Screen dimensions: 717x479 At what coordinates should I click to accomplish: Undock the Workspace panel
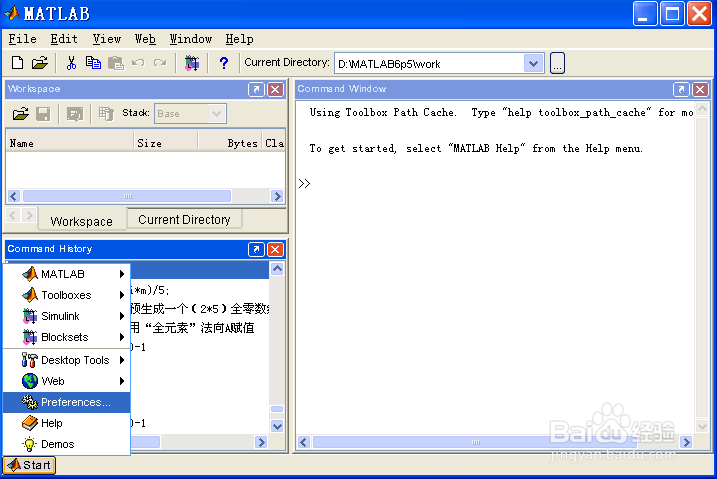point(256,89)
